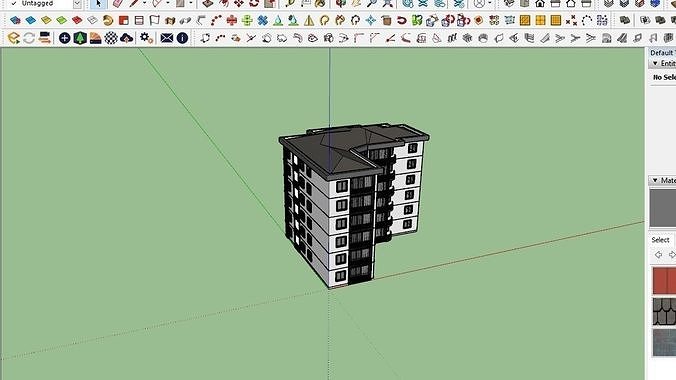Click the yellow square with diagonal icon
Viewport: 676px width, 380px height.
pyautogui.click(x=525, y=20)
